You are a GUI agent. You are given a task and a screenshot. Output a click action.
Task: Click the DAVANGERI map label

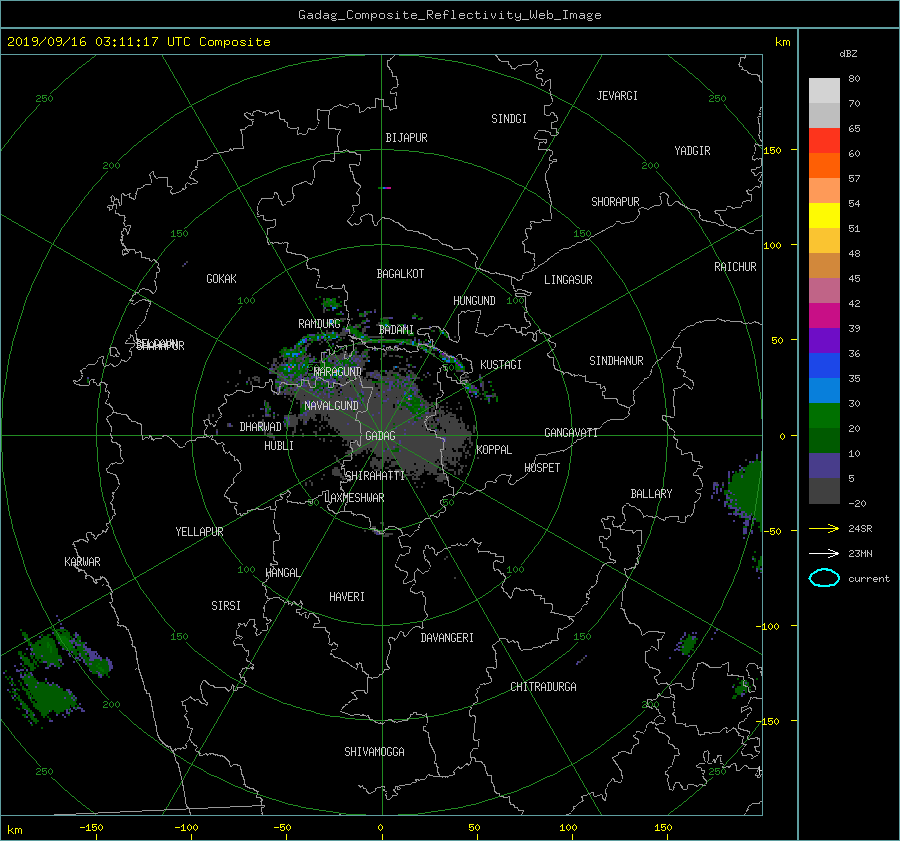point(447,638)
